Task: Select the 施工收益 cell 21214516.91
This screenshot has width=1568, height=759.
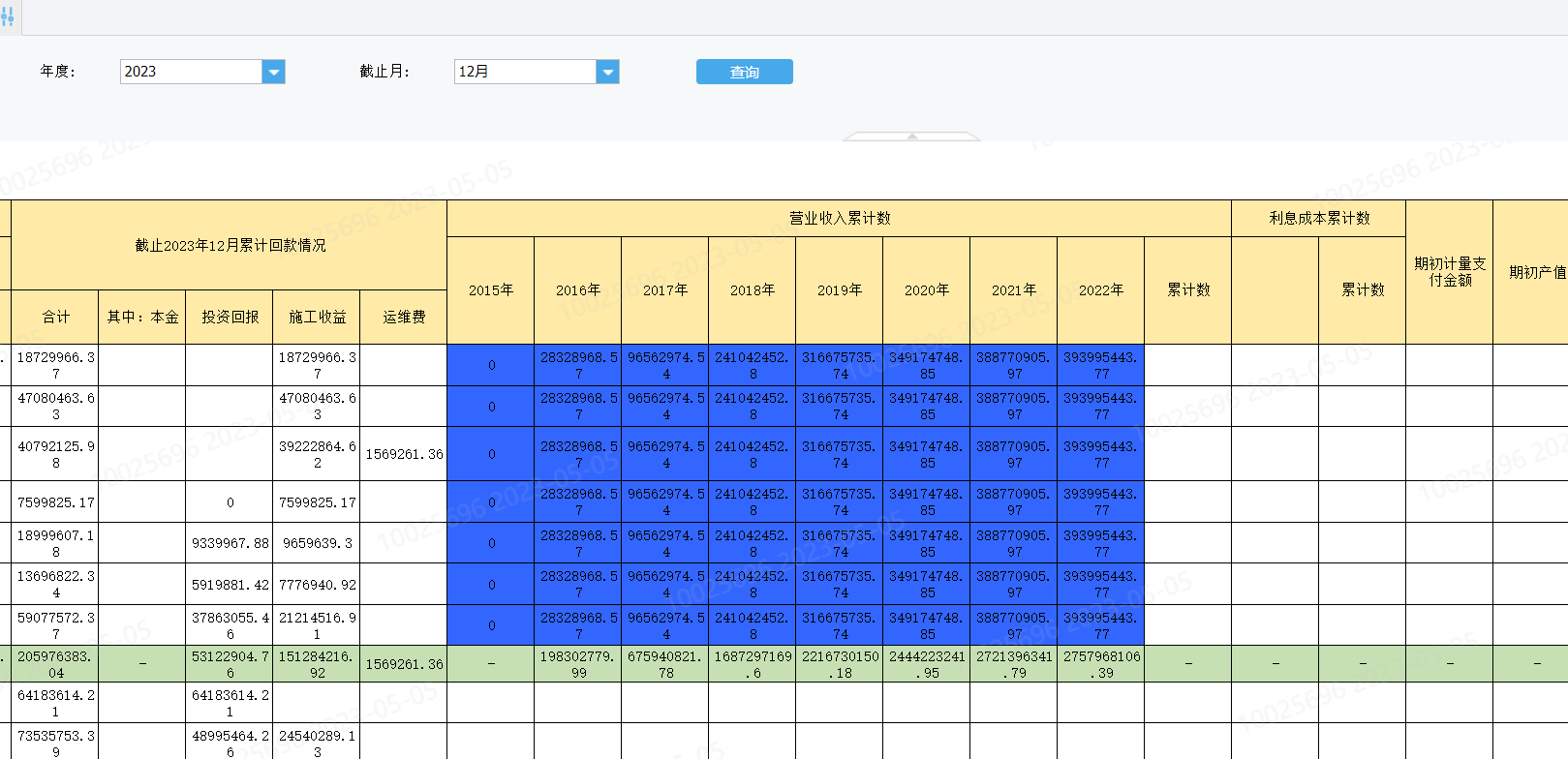Action: click(x=317, y=625)
